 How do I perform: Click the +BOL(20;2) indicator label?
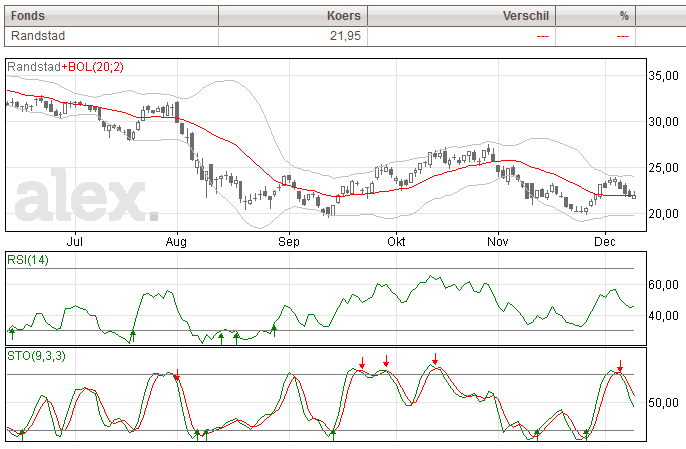[92, 67]
